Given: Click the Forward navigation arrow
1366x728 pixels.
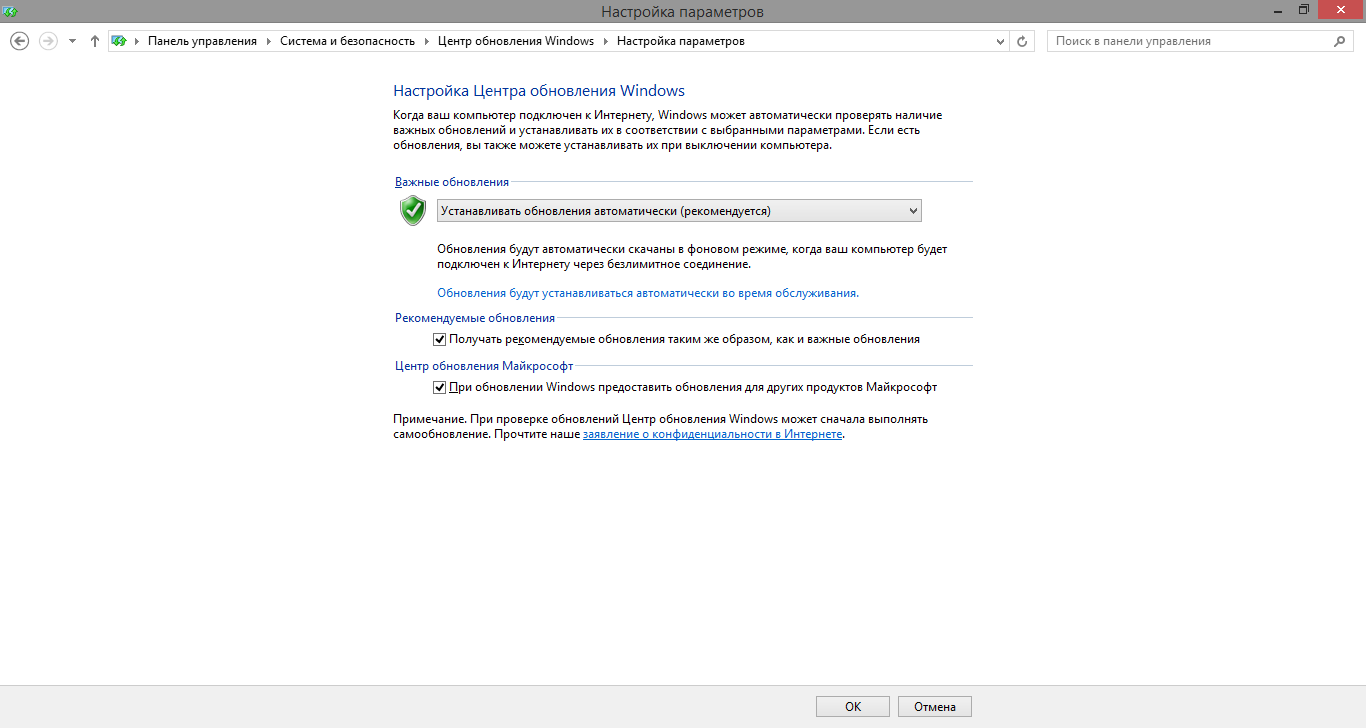Looking at the screenshot, I should point(47,41).
